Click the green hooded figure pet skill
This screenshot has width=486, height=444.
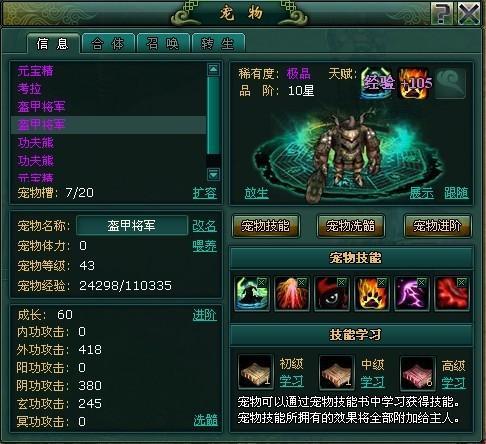point(252,294)
